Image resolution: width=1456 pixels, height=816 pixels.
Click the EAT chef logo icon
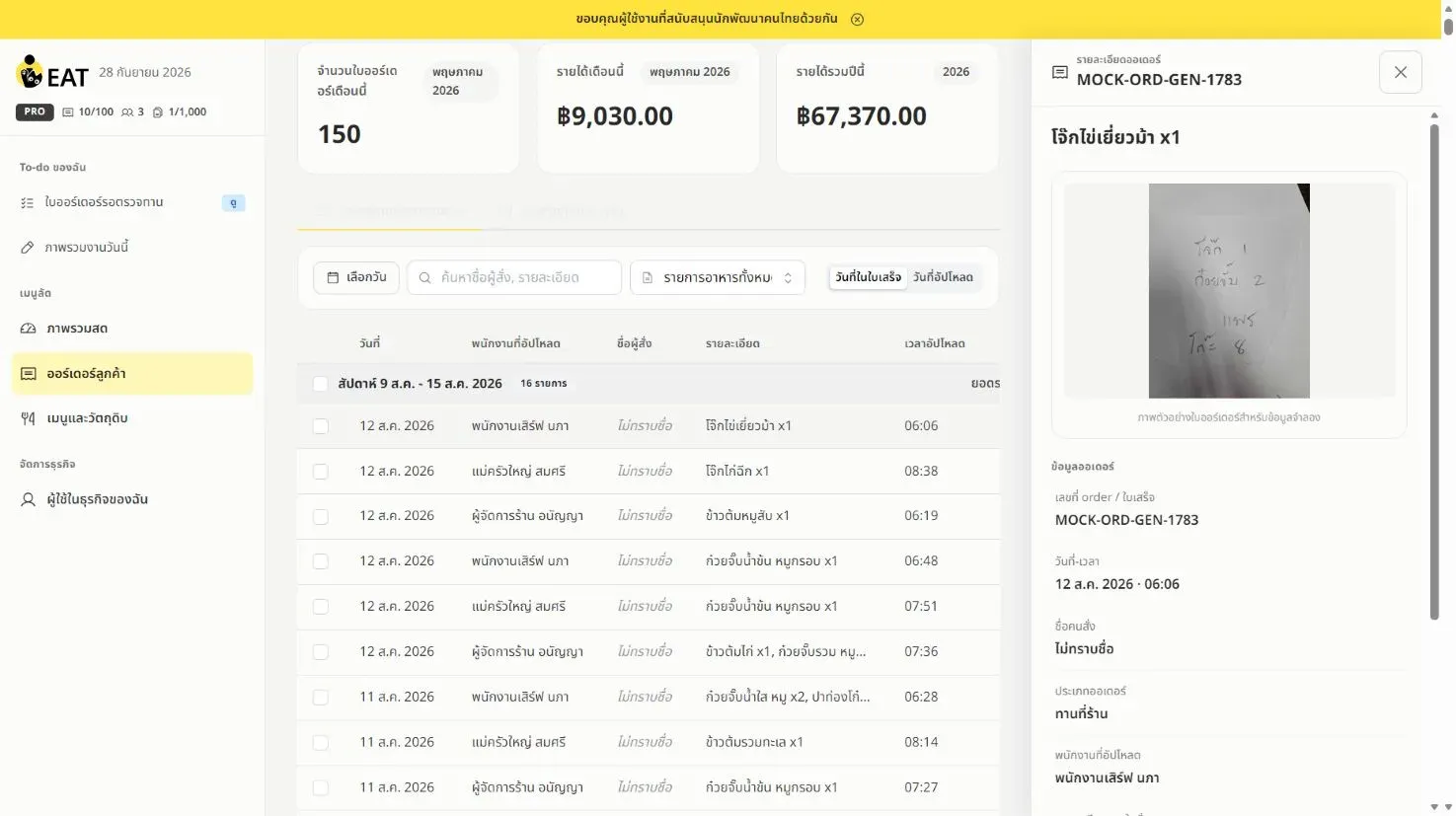coord(30,71)
